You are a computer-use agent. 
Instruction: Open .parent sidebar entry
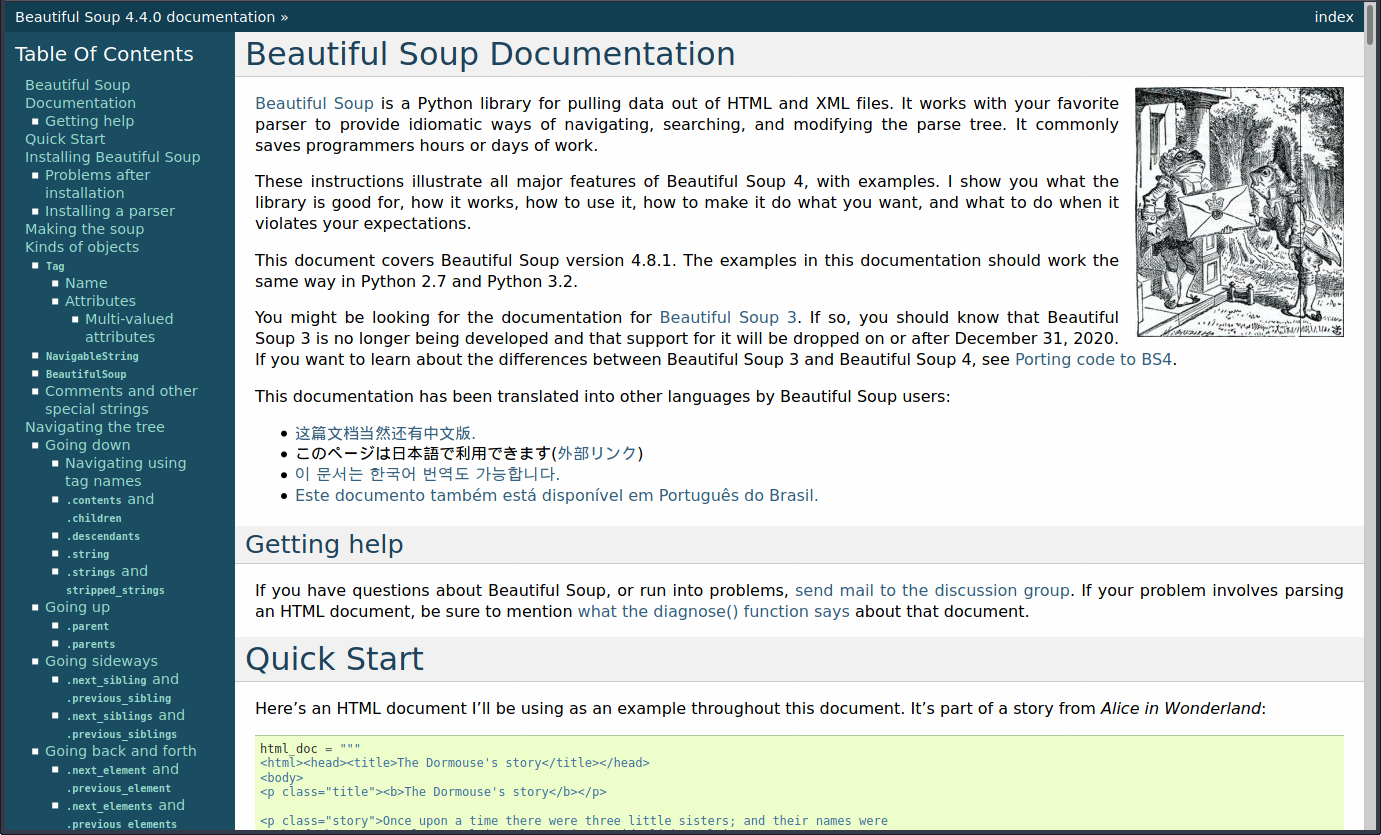tap(88, 626)
